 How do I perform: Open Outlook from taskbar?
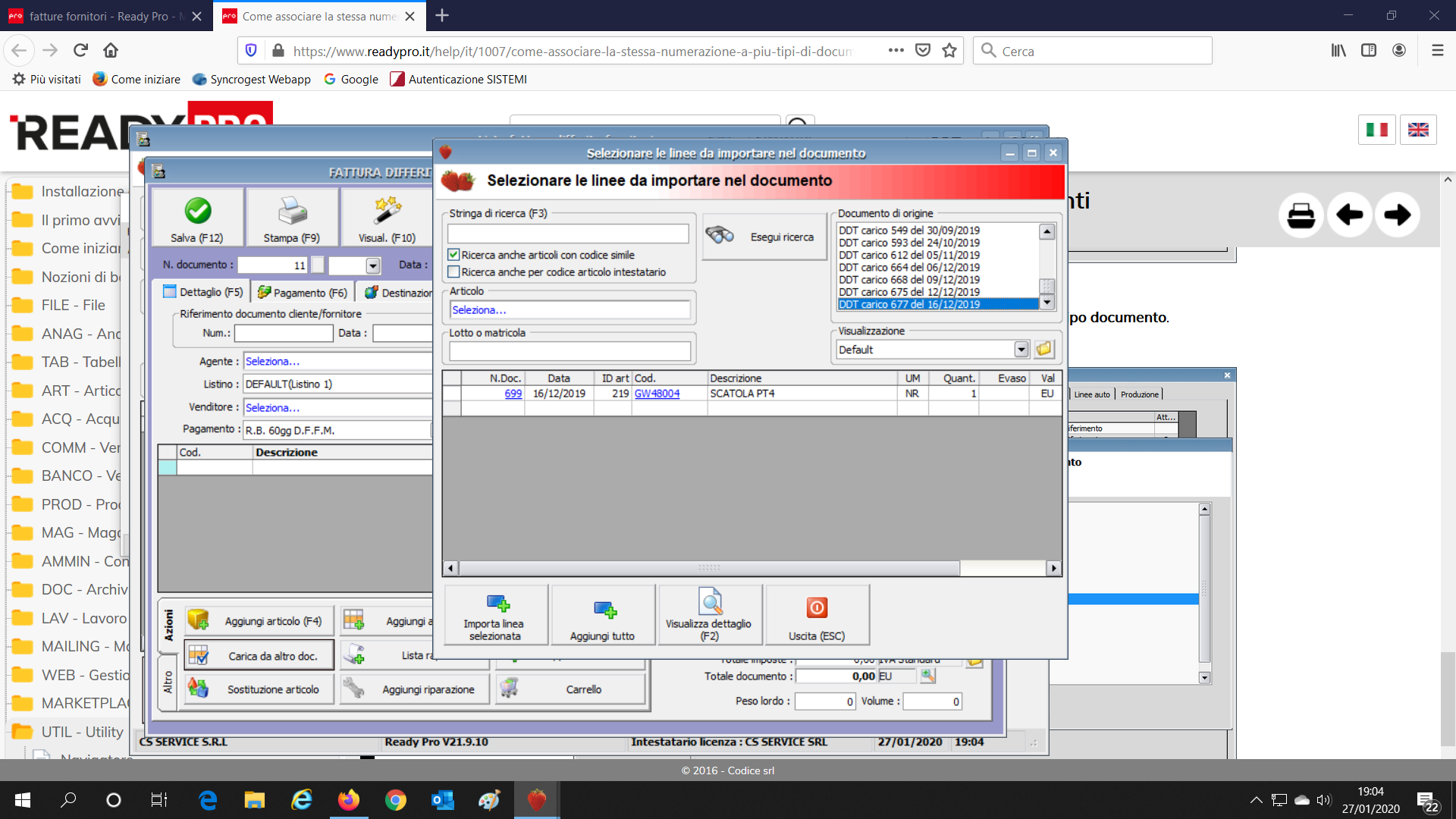click(x=442, y=799)
